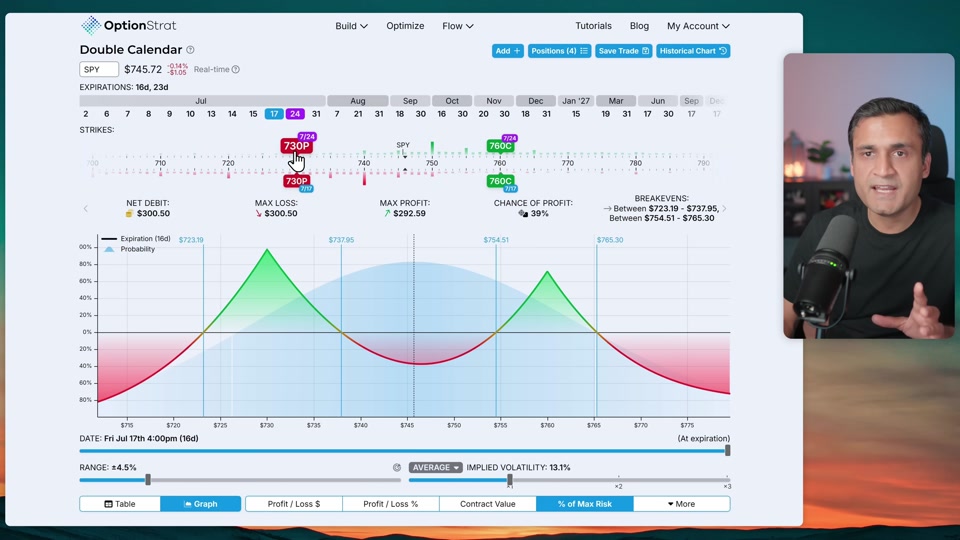Viewport: 960px width, 540px height.
Task: Click the Oct month header
Action: click(x=452, y=101)
